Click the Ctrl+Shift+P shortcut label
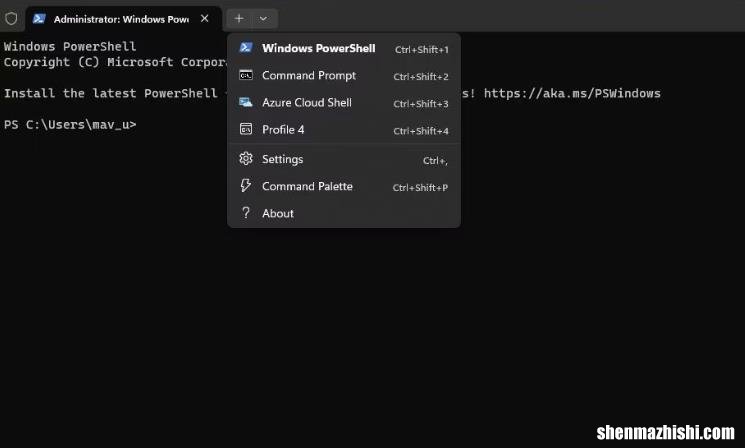Screen dimensions: 745x448 420,188
